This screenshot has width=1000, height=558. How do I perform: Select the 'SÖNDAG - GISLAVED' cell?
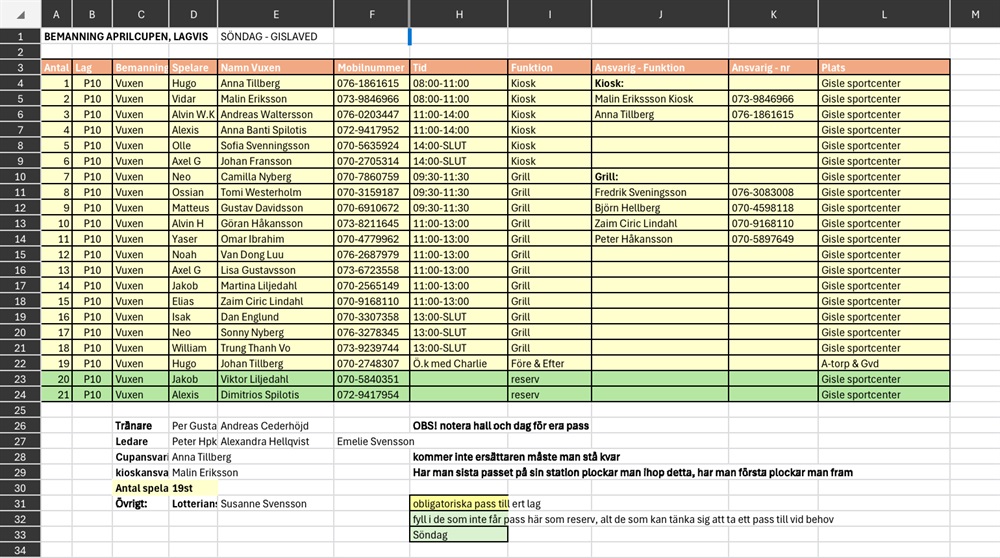point(269,36)
